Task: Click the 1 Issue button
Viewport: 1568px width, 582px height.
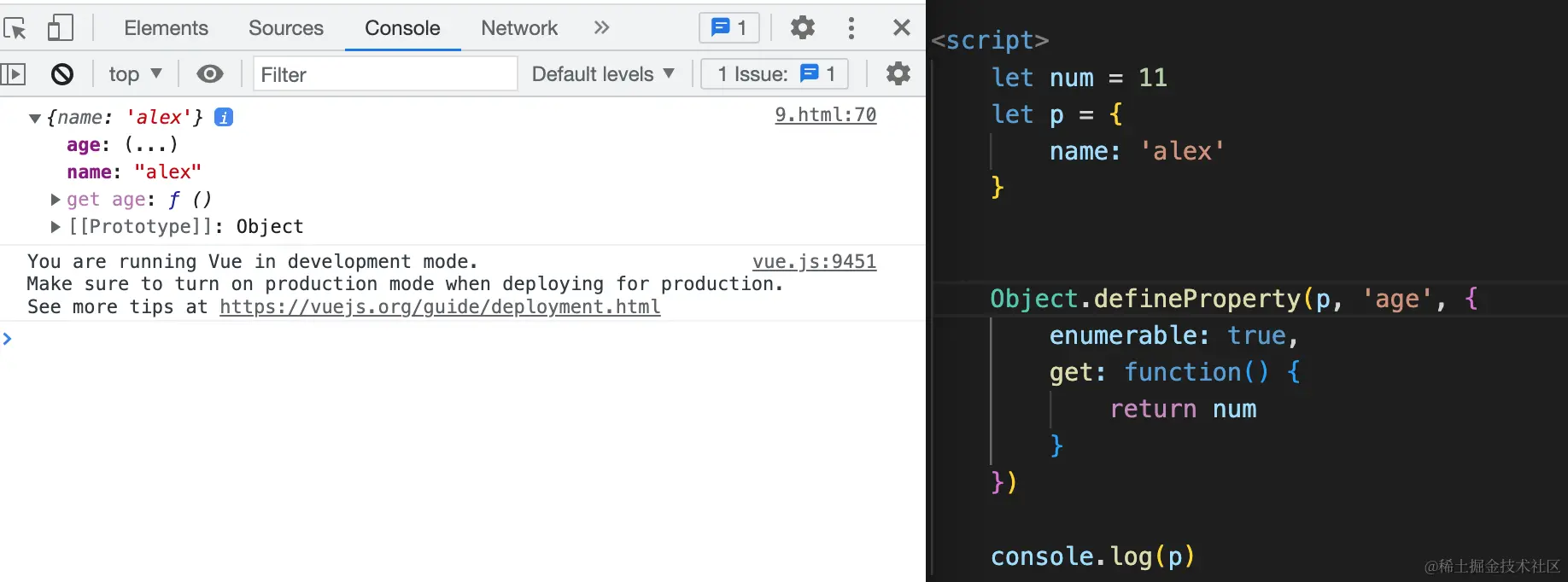Action: click(775, 74)
